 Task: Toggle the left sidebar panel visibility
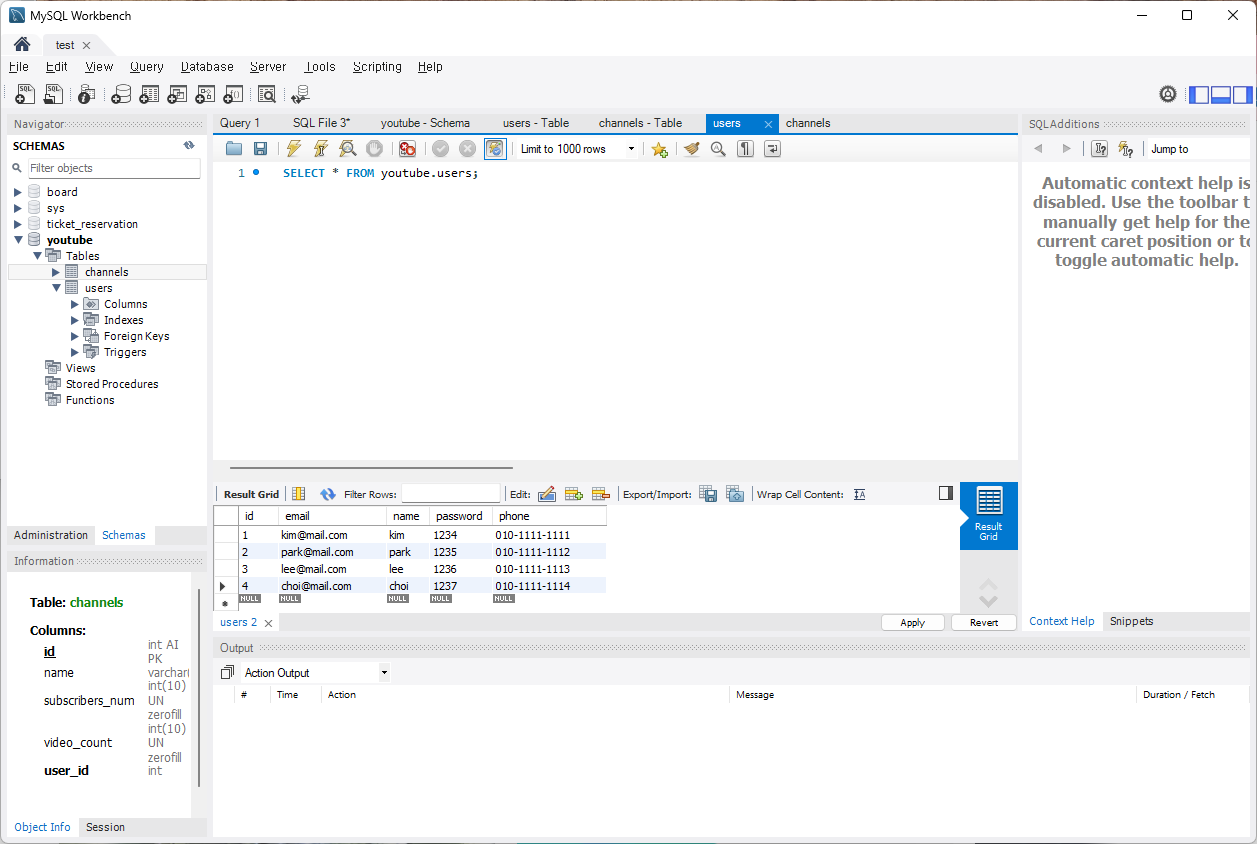(x=1198, y=95)
